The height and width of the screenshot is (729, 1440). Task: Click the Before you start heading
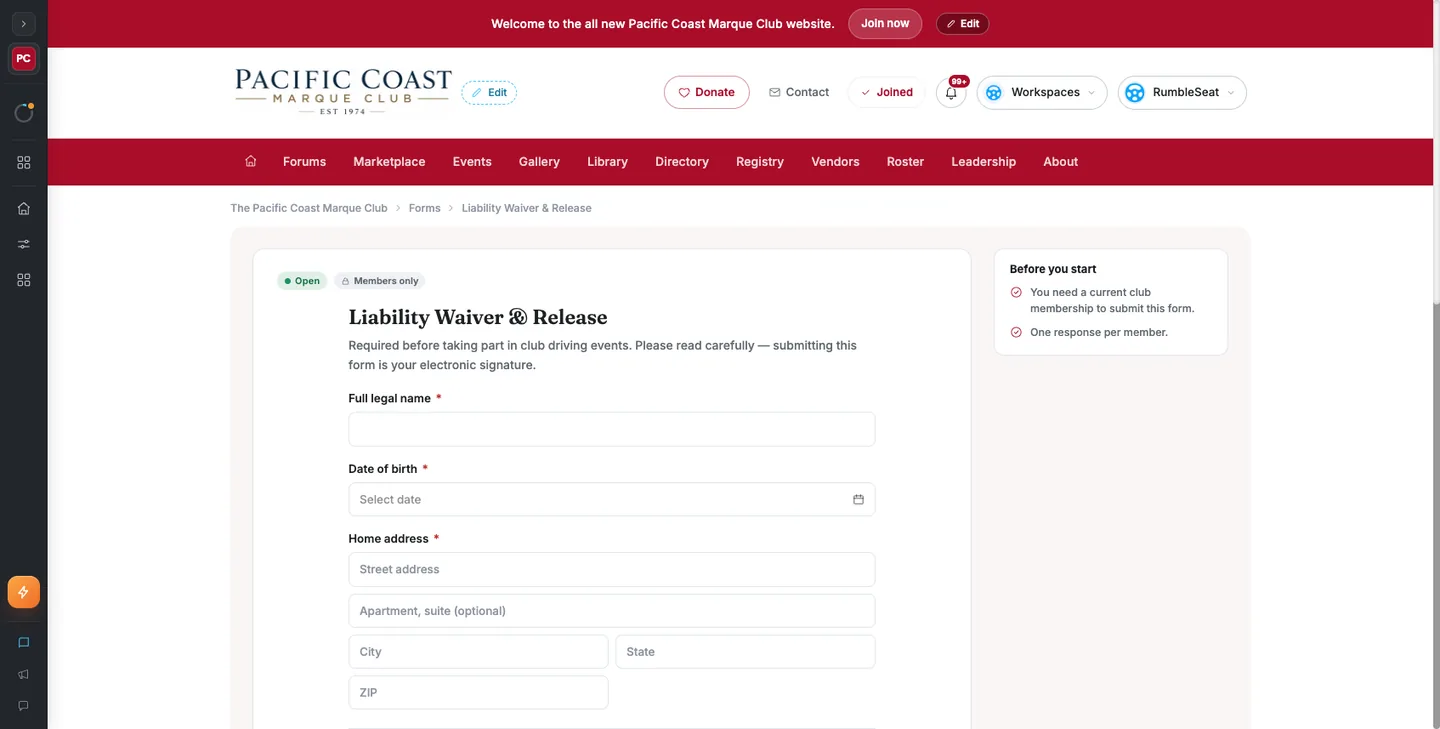1053,269
